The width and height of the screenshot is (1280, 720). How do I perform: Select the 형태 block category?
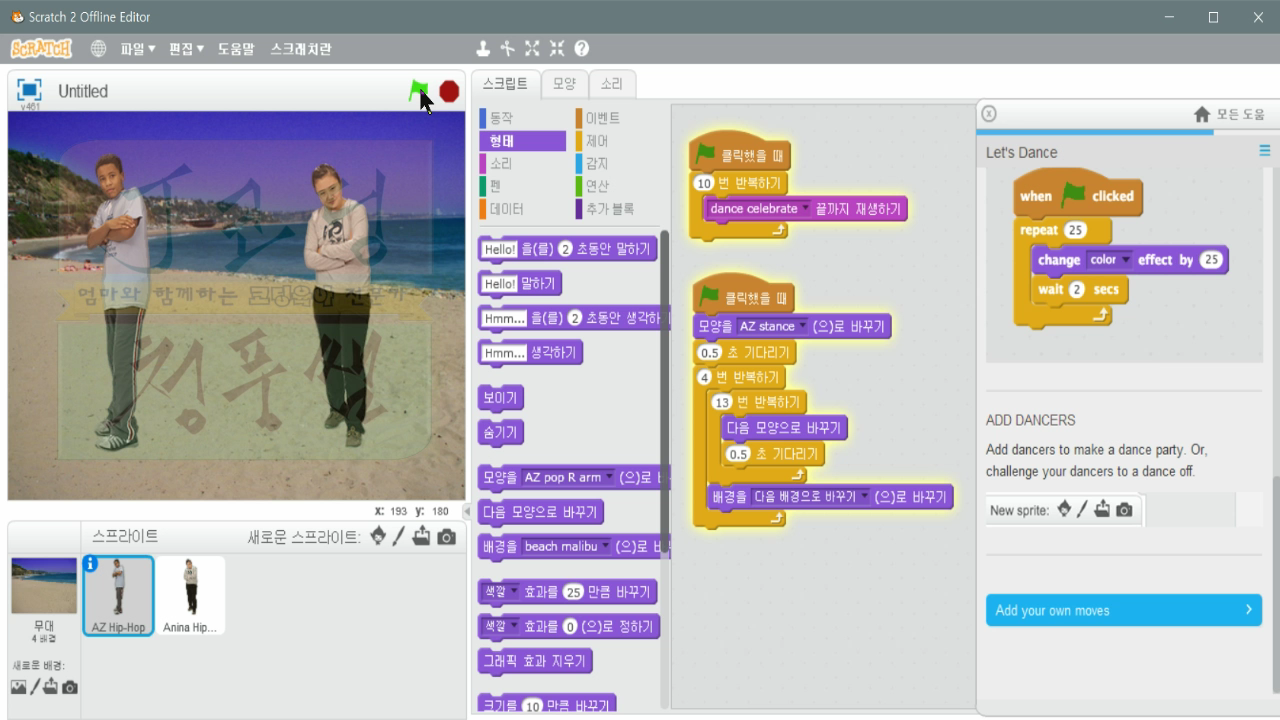(521, 141)
